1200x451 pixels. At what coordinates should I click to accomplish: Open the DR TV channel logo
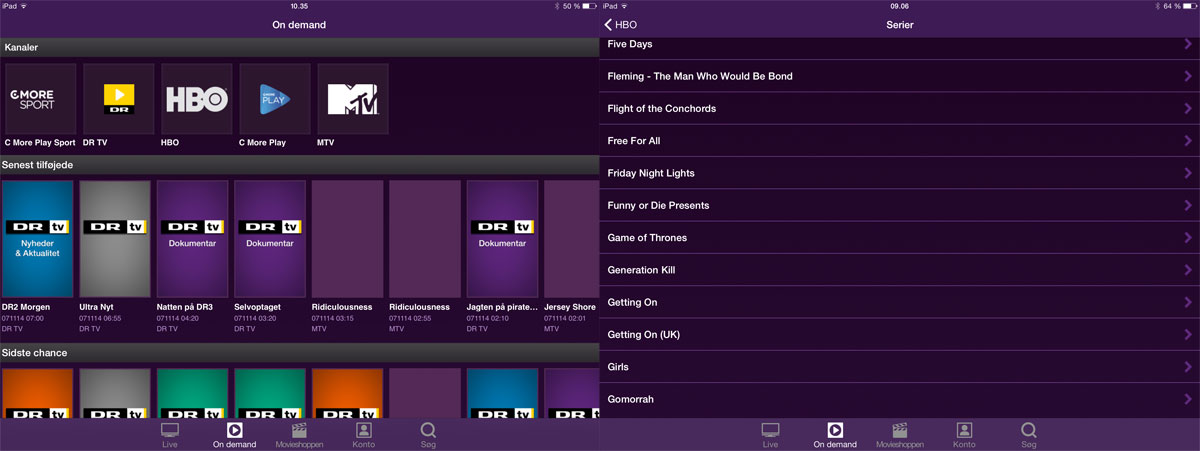[119, 99]
